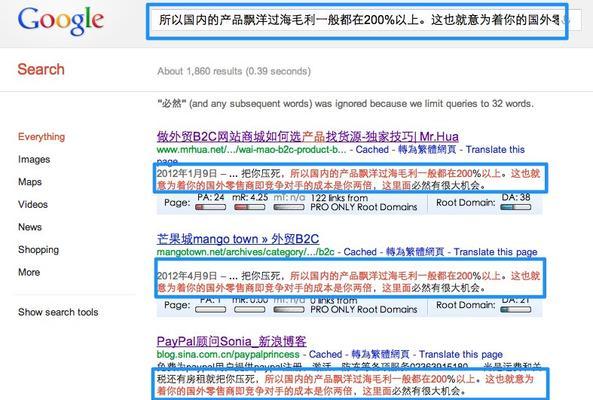This screenshot has width=593, height=400.
Task: Switch to Maps results
Action: (30, 182)
